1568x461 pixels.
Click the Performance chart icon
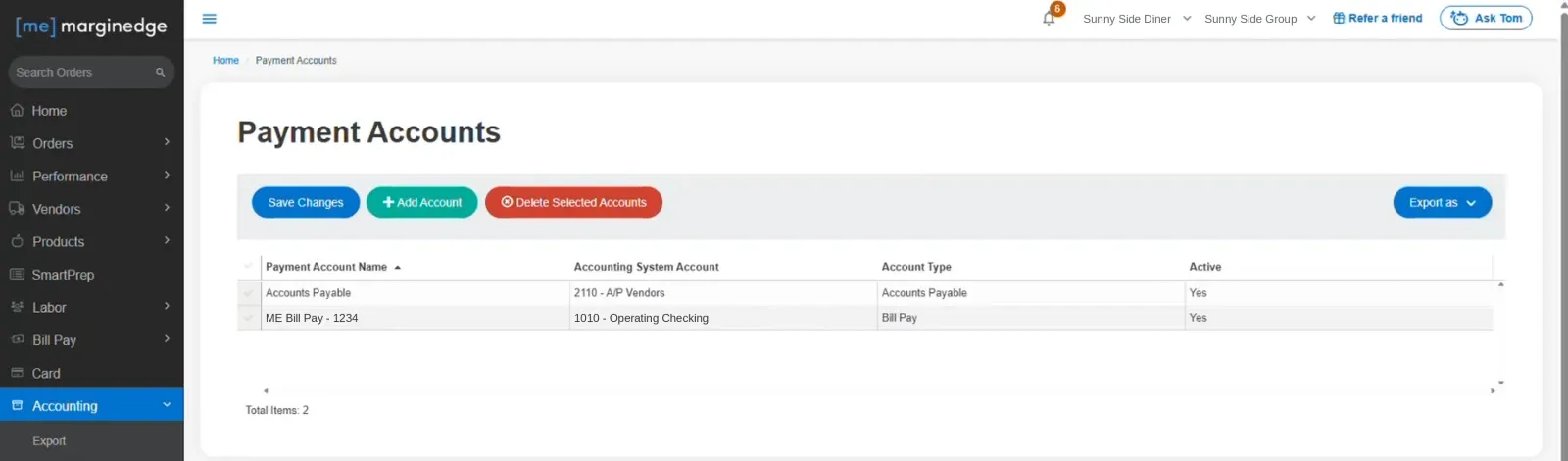17,176
